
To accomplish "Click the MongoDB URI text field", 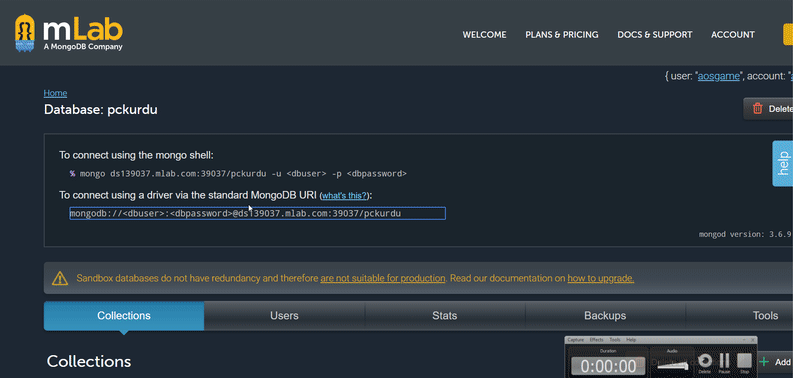I will [x=257, y=214].
